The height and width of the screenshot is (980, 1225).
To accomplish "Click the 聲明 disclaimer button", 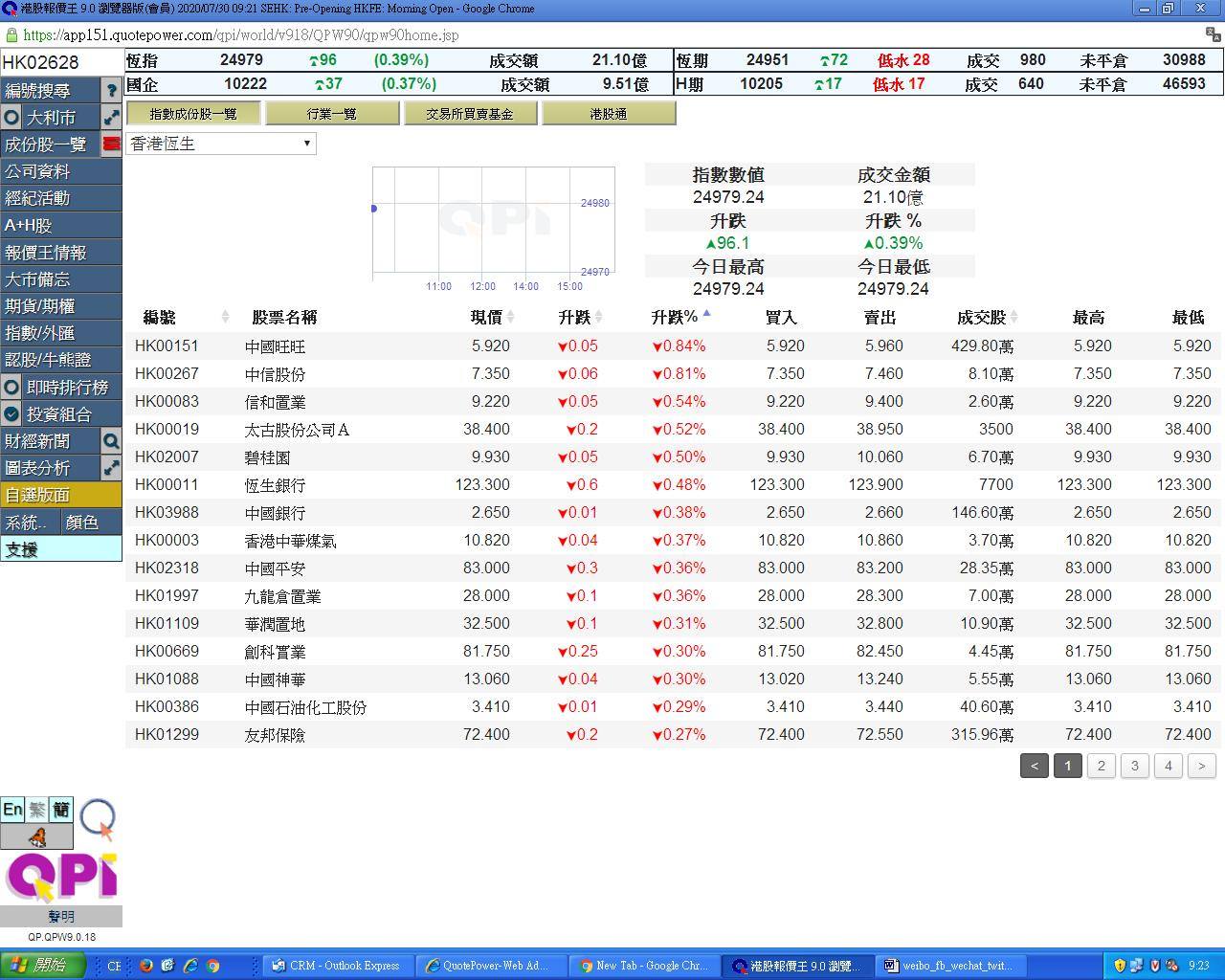I will pos(61,917).
